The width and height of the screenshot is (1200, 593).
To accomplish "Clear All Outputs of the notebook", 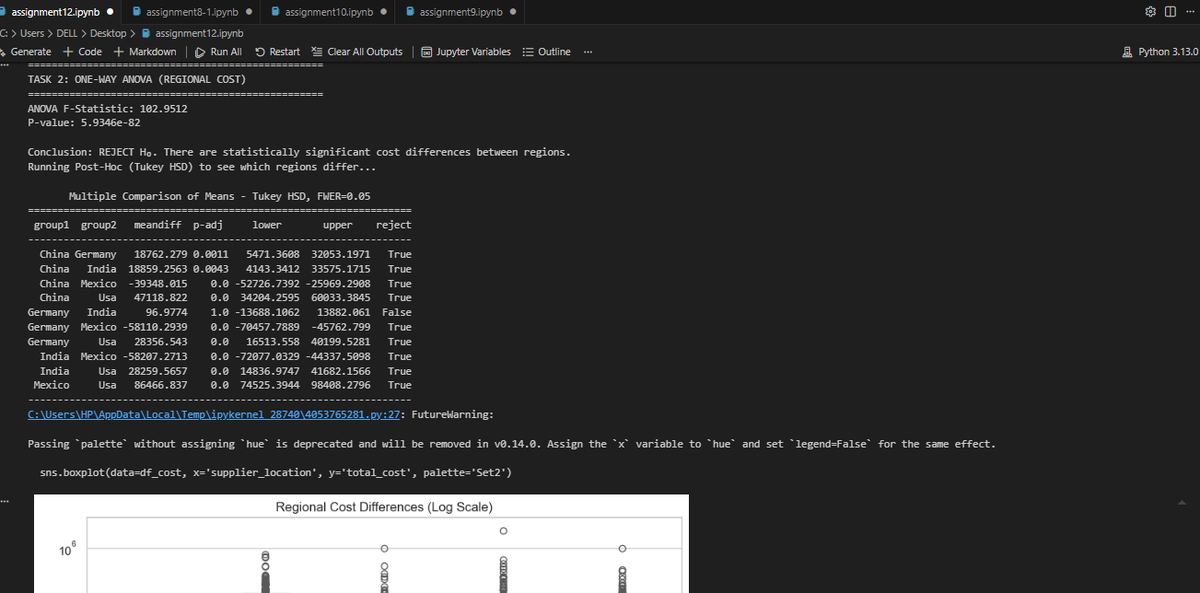I will 357,52.
